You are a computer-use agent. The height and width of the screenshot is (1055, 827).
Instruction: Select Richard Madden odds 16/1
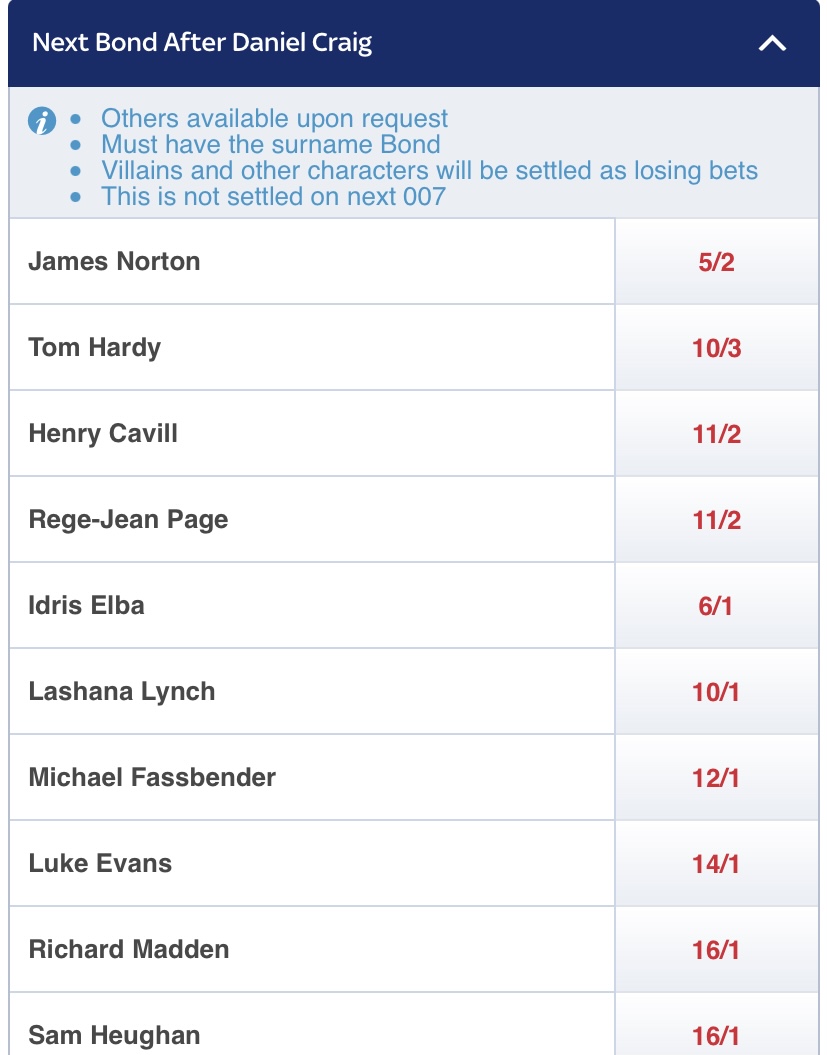point(717,950)
